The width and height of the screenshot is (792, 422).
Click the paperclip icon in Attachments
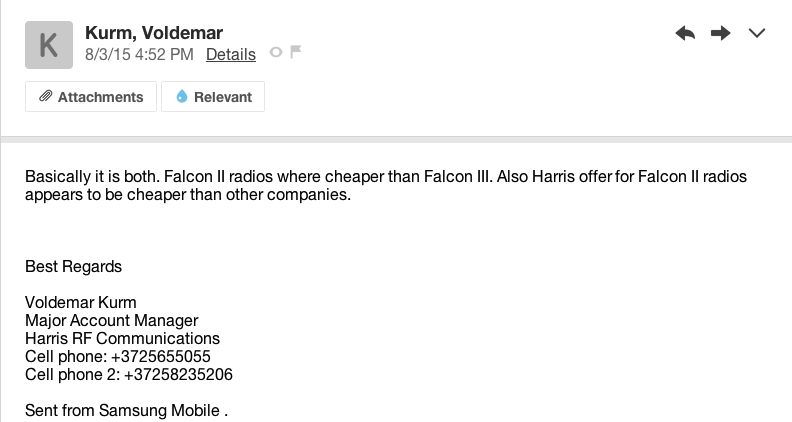click(x=45, y=96)
